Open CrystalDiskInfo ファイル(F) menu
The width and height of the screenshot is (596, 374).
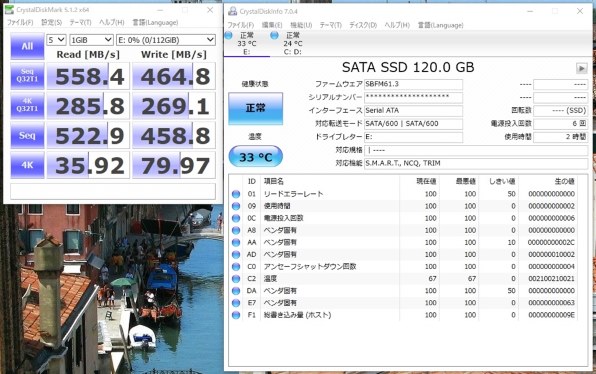click(x=241, y=25)
